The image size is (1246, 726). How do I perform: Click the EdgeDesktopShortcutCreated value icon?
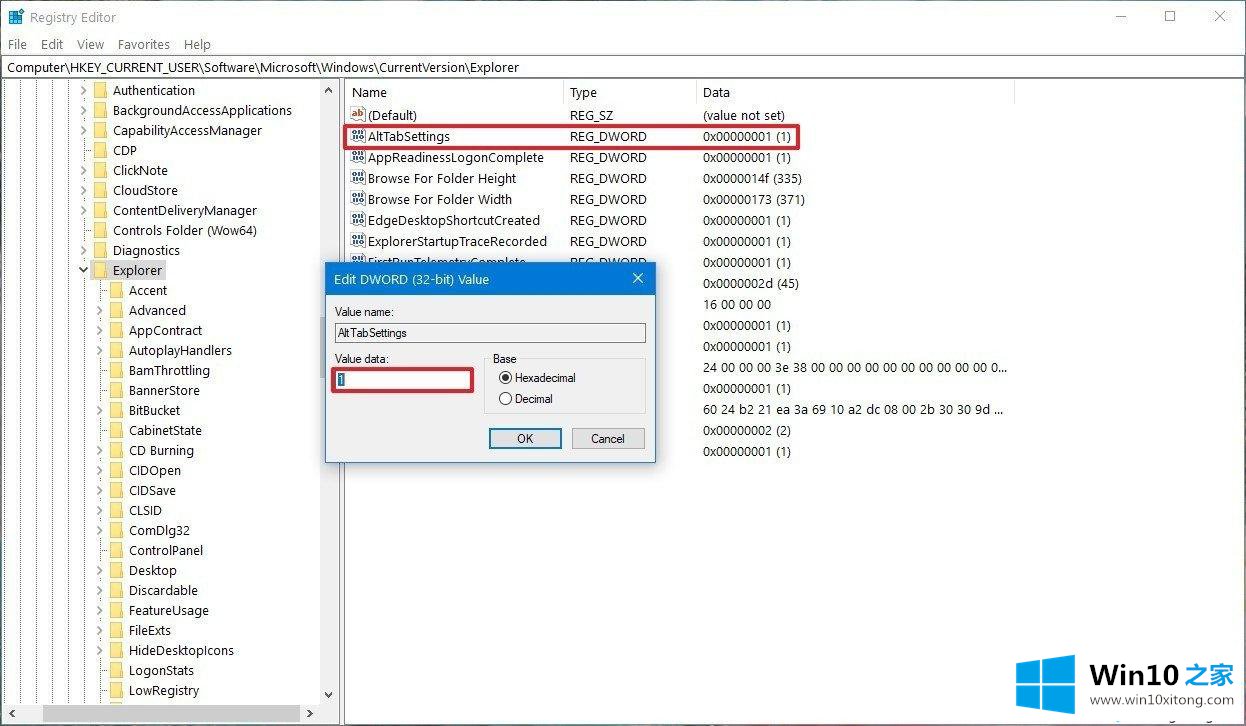[358, 220]
